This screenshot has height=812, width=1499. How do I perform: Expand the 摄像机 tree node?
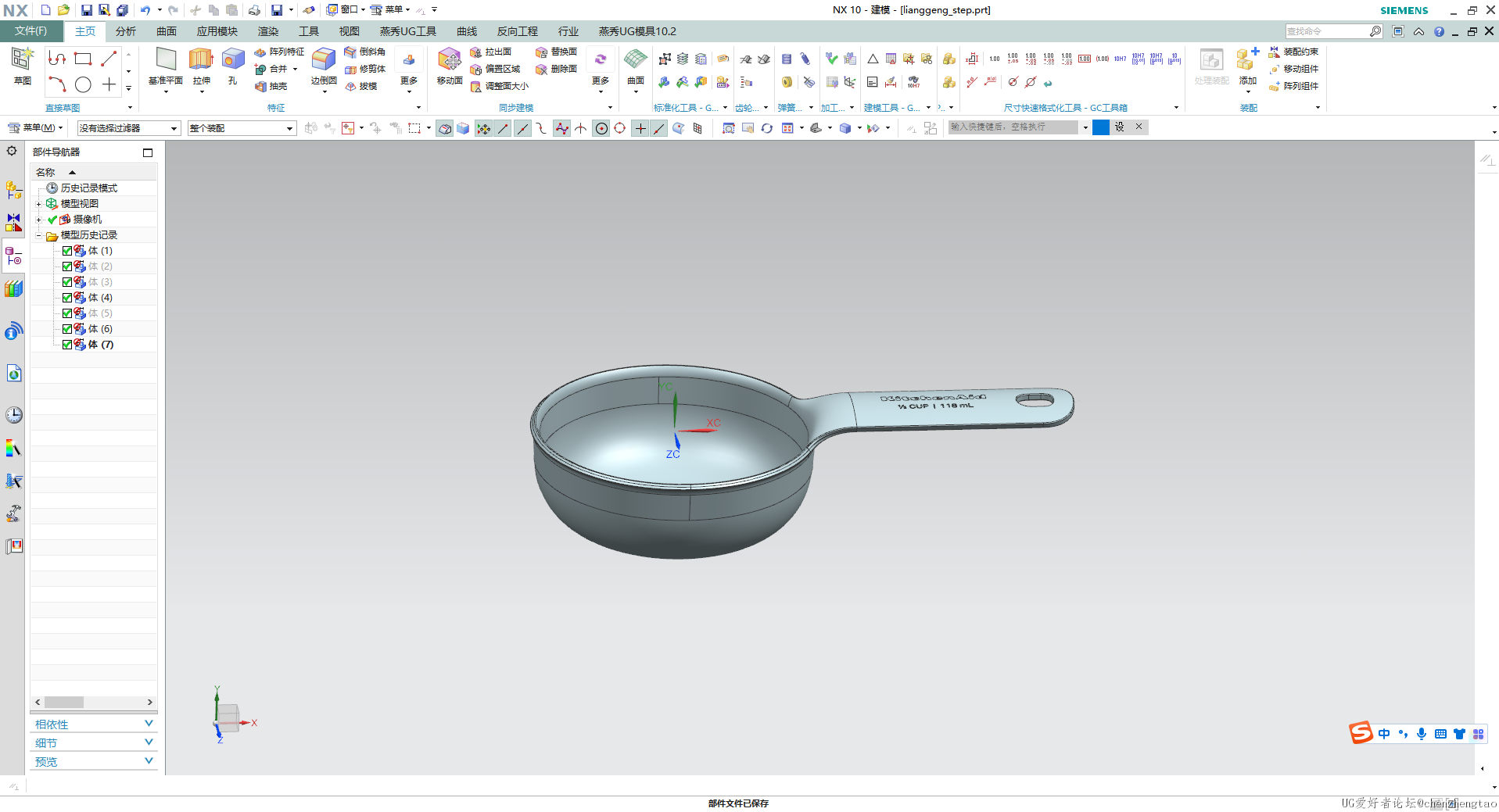(38, 220)
